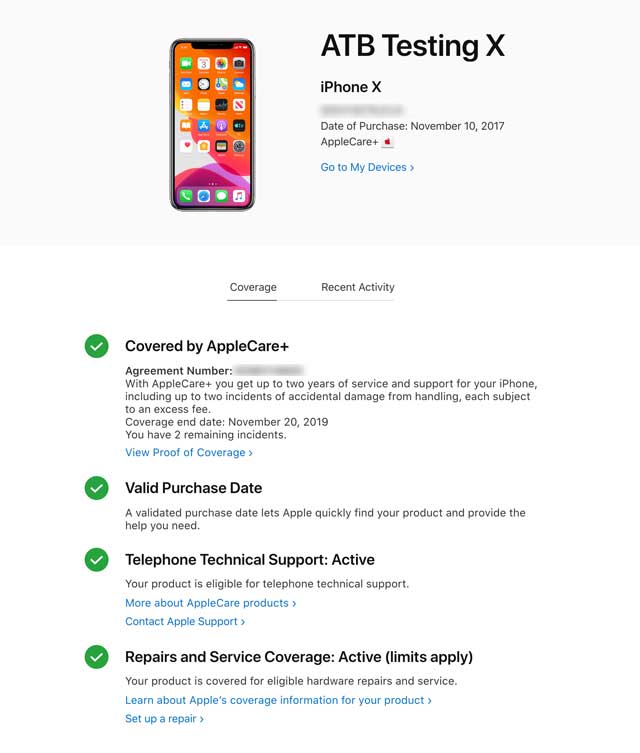Open View Proof of Coverage
The height and width of the screenshot is (753, 640).
189,452
